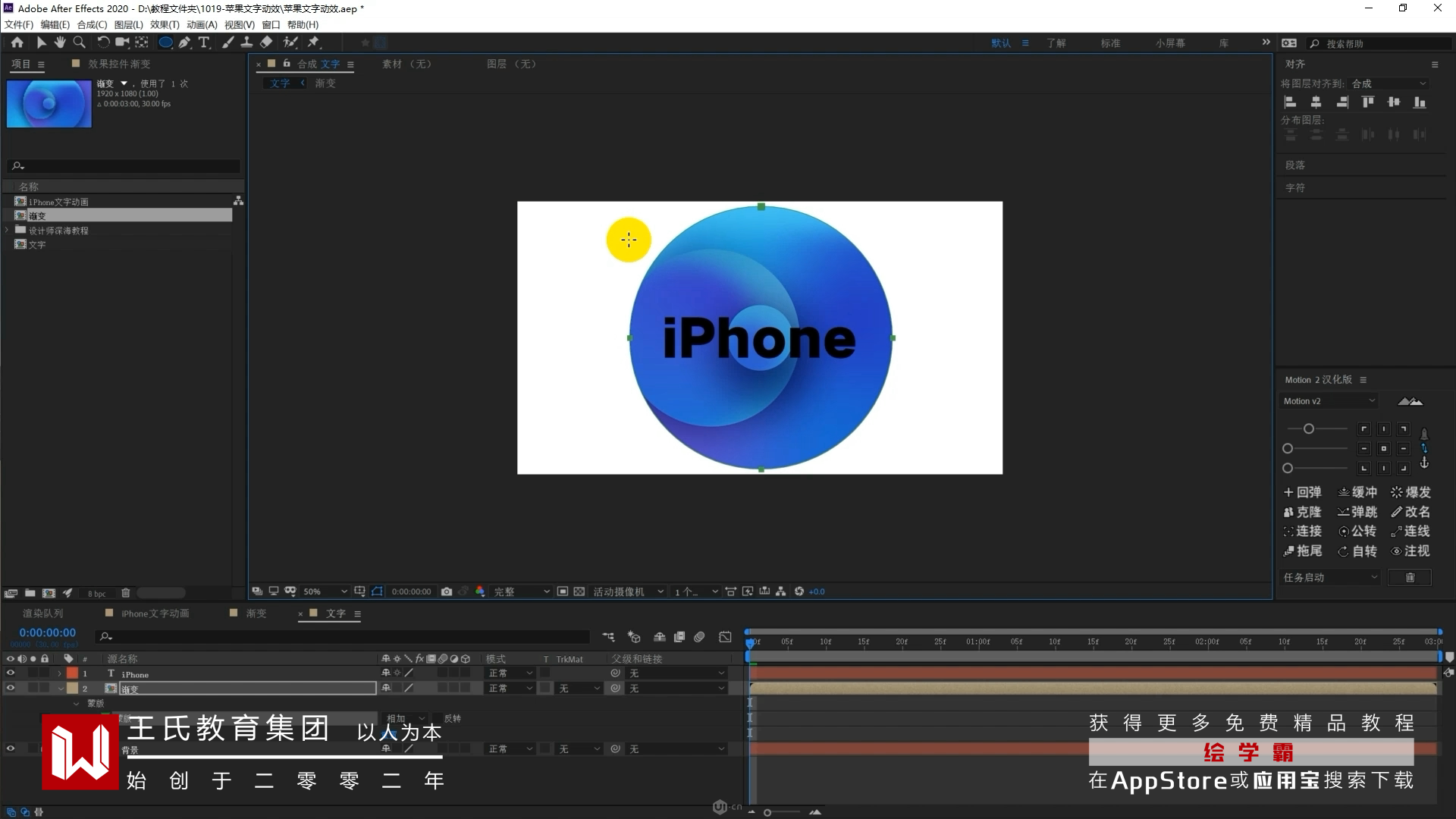Select the Pen tool in toolbar

(x=184, y=42)
